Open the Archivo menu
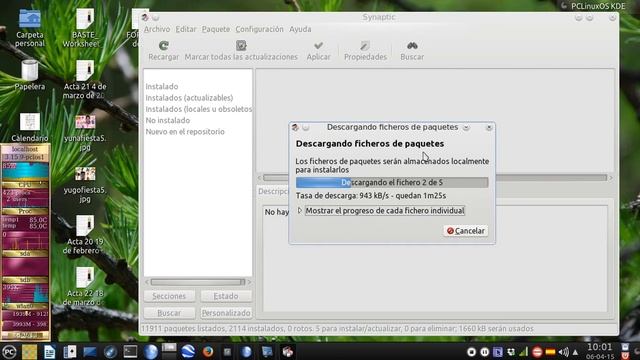 point(157,29)
